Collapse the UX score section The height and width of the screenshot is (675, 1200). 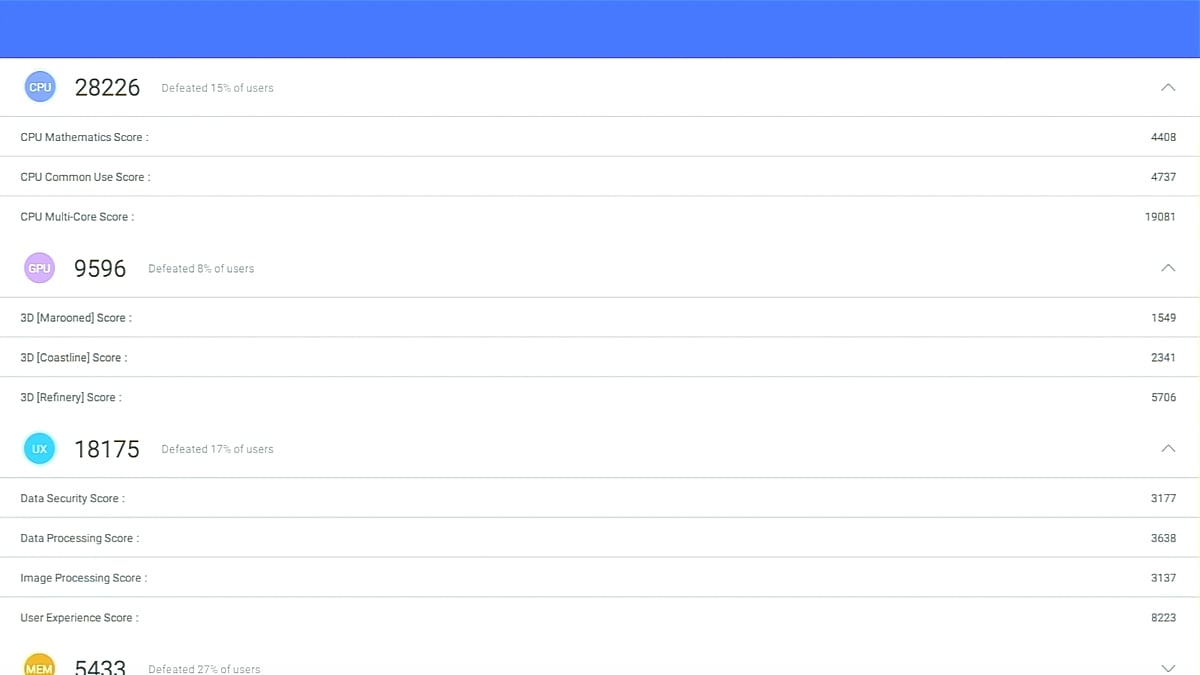(x=1167, y=449)
